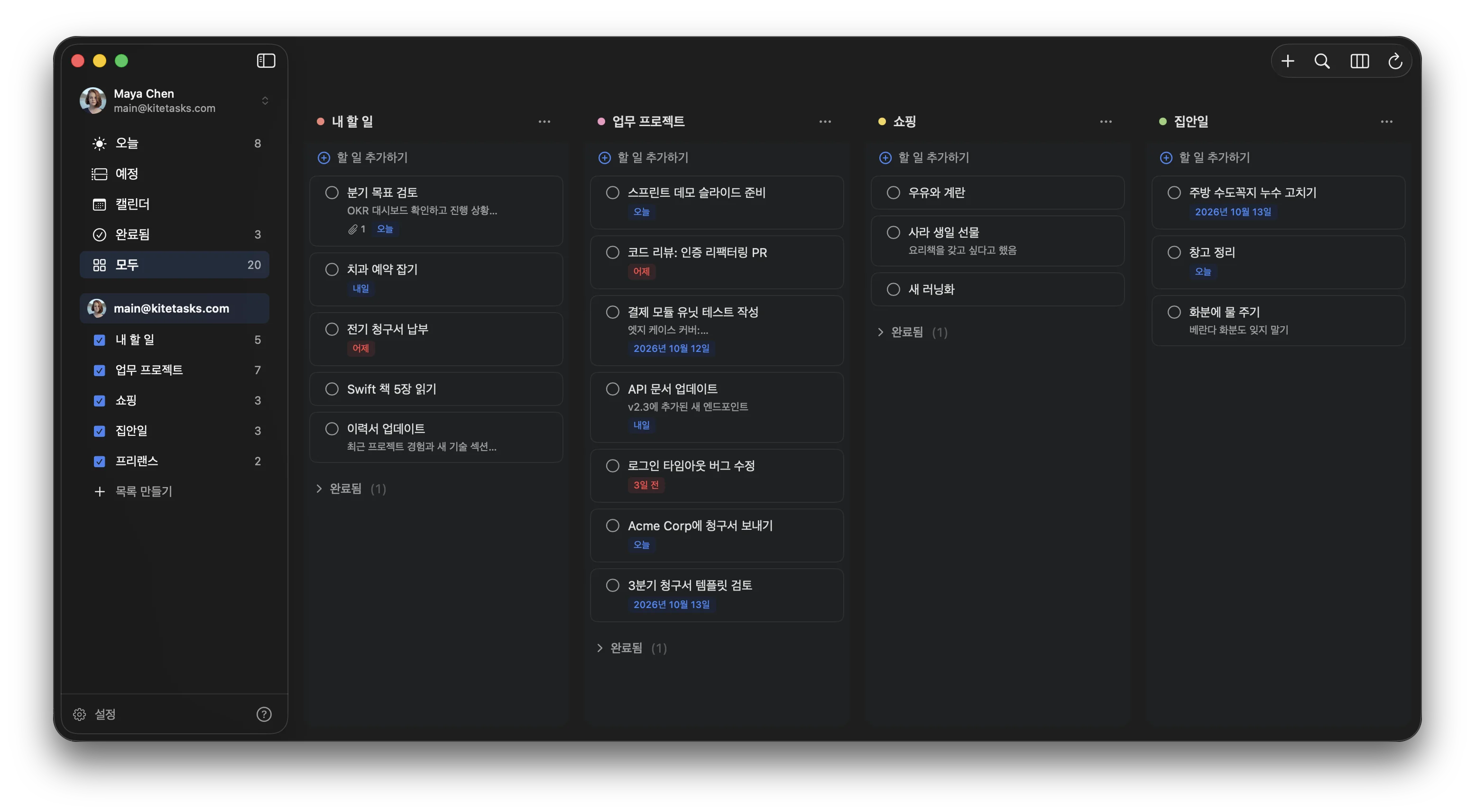Screen dimensions: 1475x812
Task: Uncheck the 업무 프로젝트 list checkbox
Action: (x=99, y=370)
